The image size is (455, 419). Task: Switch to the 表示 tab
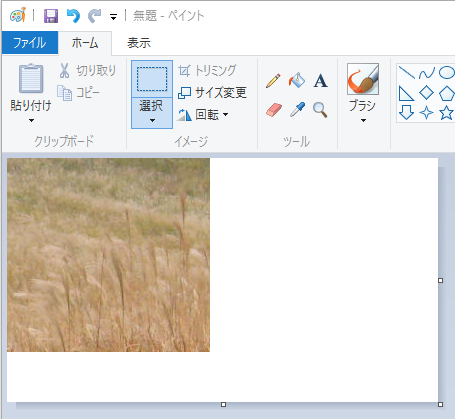click(x=139, y=43)
